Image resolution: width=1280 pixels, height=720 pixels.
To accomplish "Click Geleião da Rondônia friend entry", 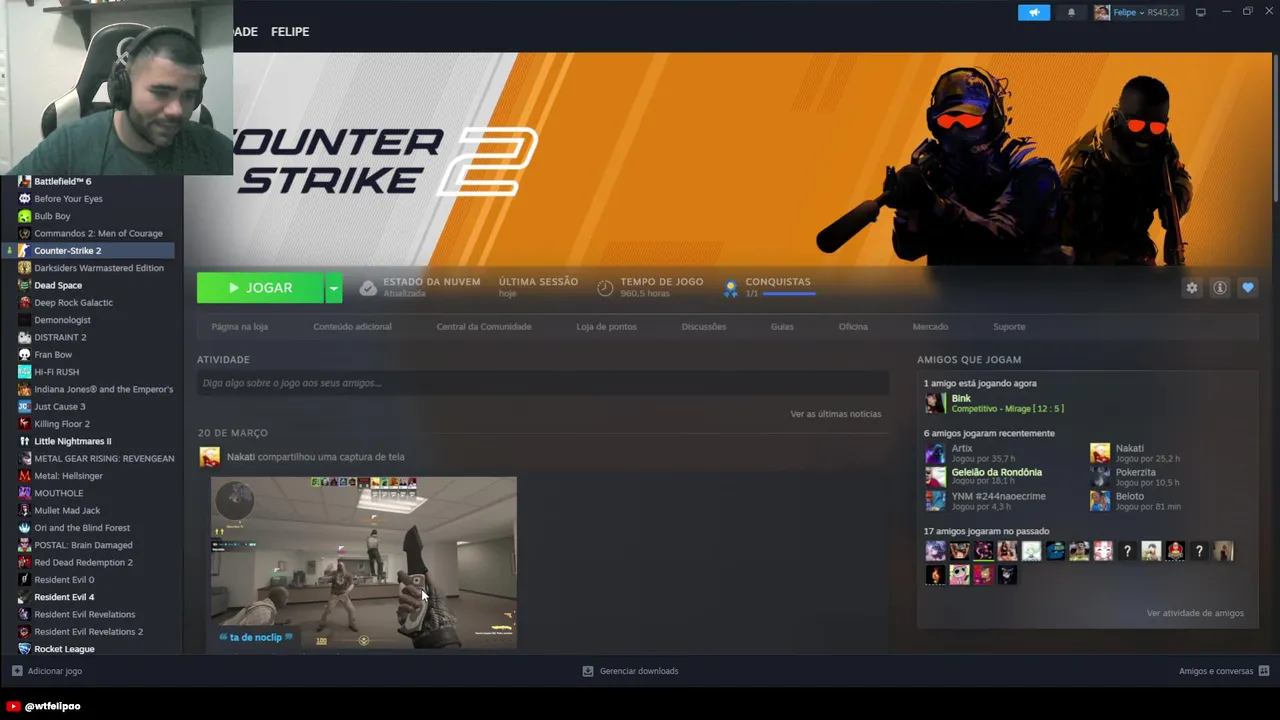I will (x=985, y=477).
